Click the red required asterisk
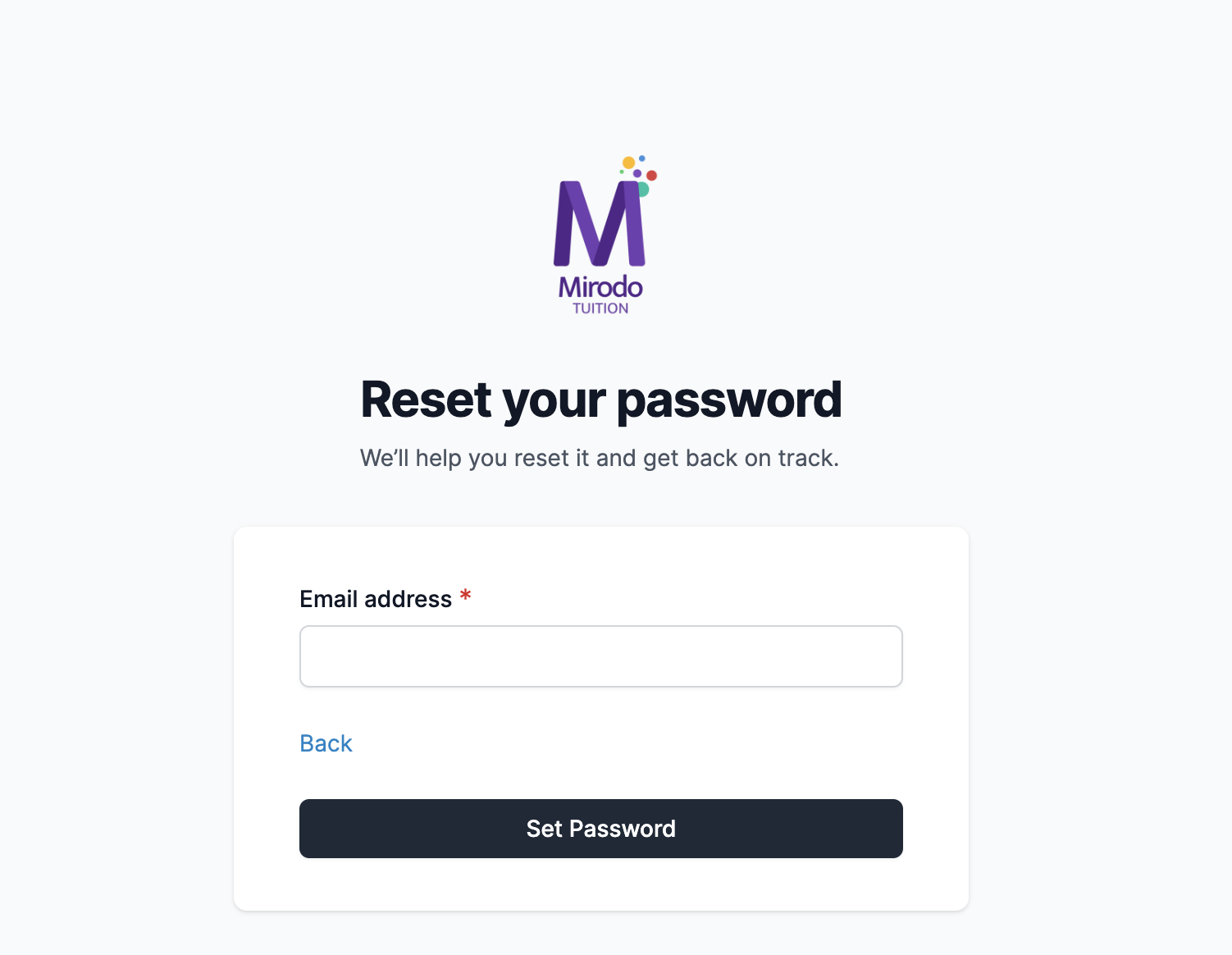 (x=465, y=596)
